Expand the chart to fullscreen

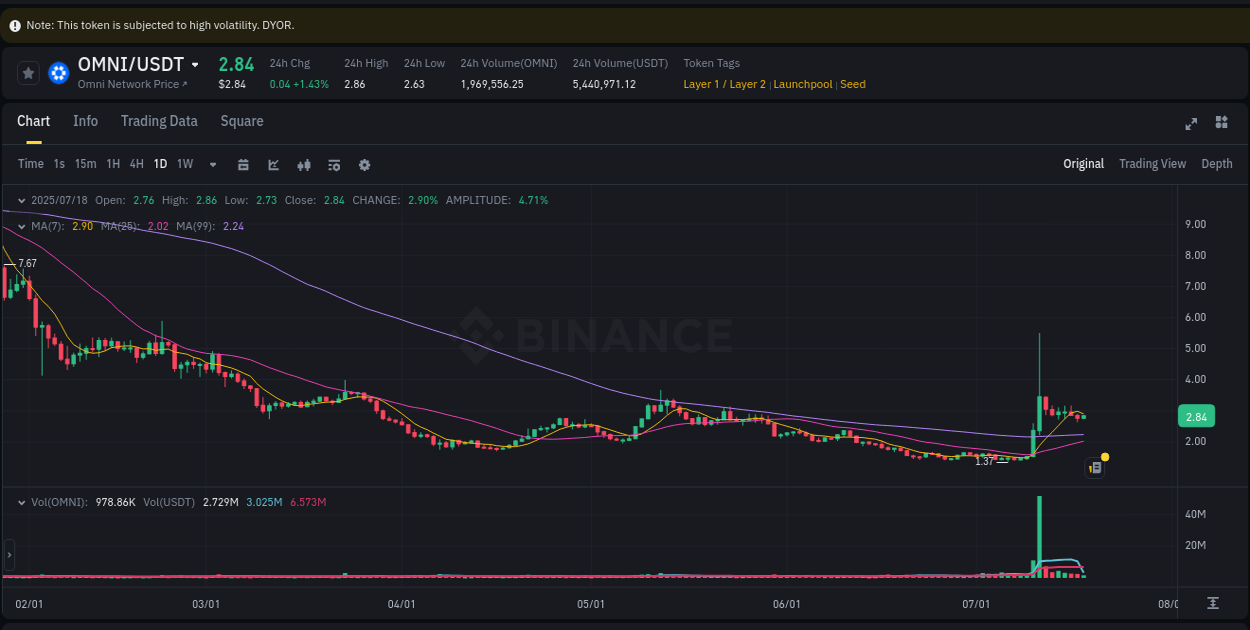coord(1191,123)
